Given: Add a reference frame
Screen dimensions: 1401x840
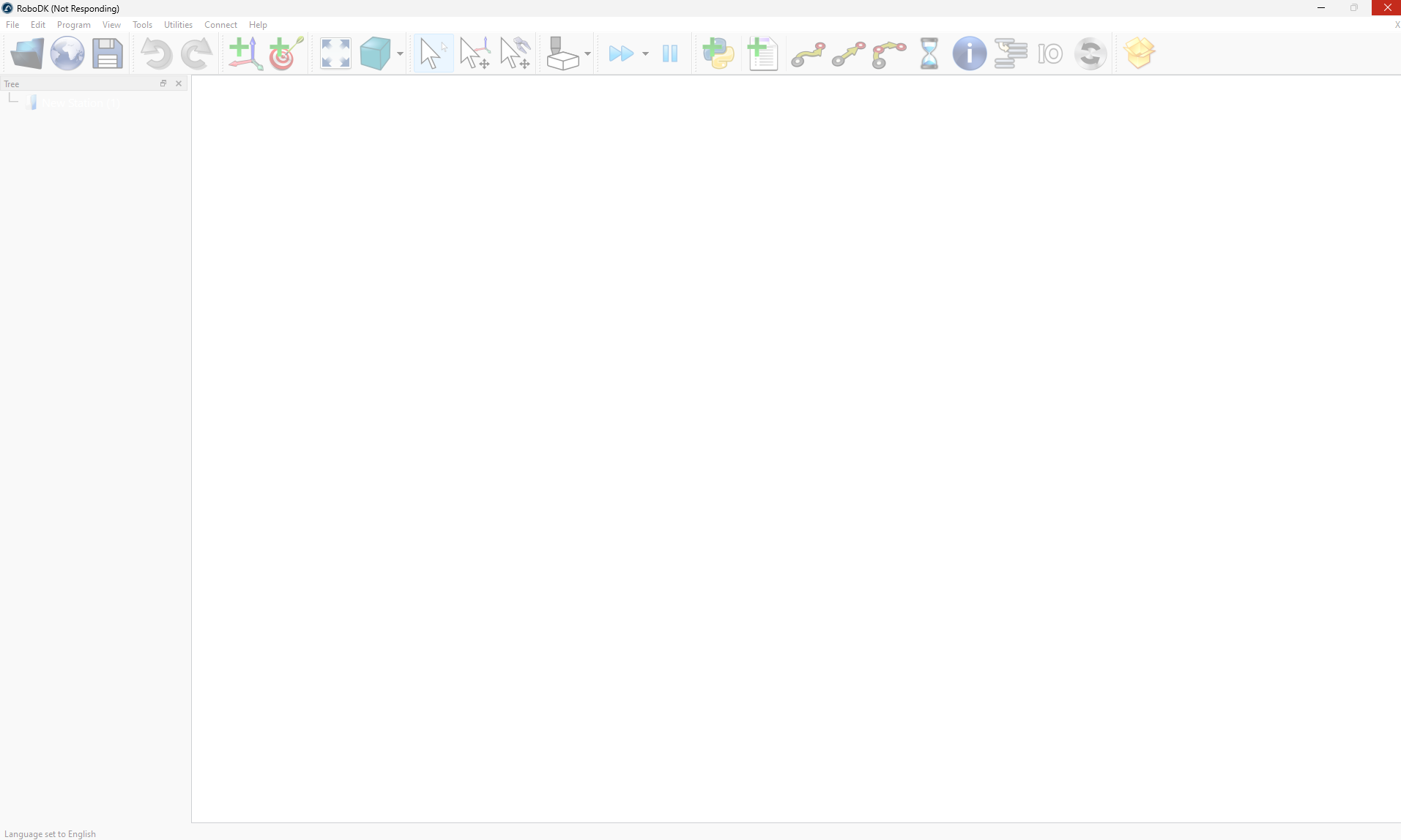Looking at the screenshot, I should click(245, 53).
